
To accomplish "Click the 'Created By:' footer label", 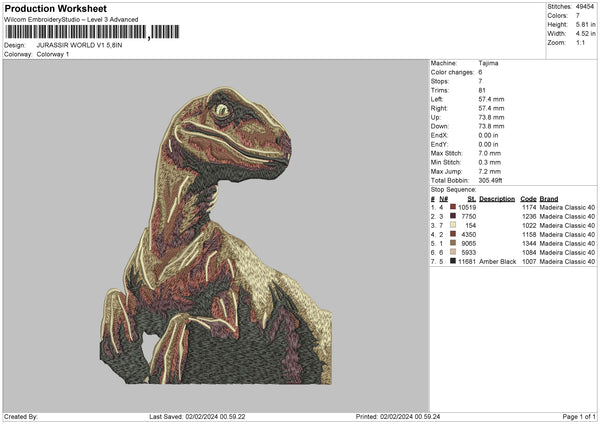I will pos(21,416).
